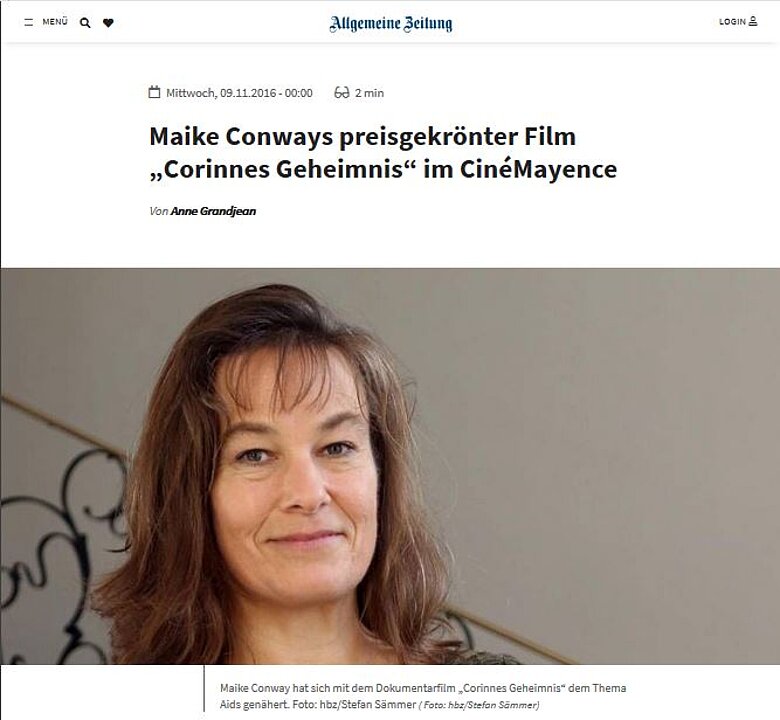
Task: Click the caption's vertical divider line
Action: (x=204, y=689)
